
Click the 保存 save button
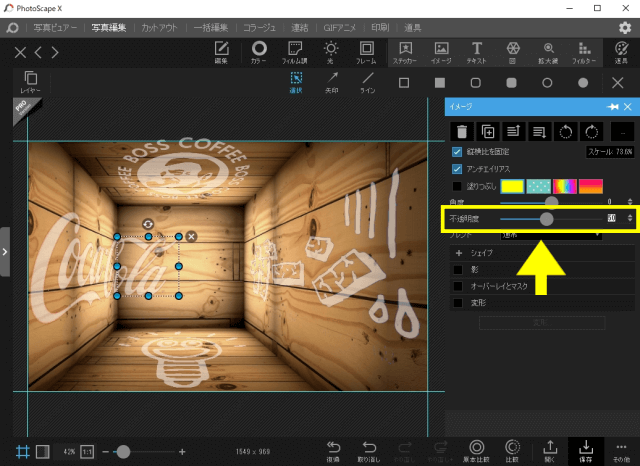(x=586, y=451)
